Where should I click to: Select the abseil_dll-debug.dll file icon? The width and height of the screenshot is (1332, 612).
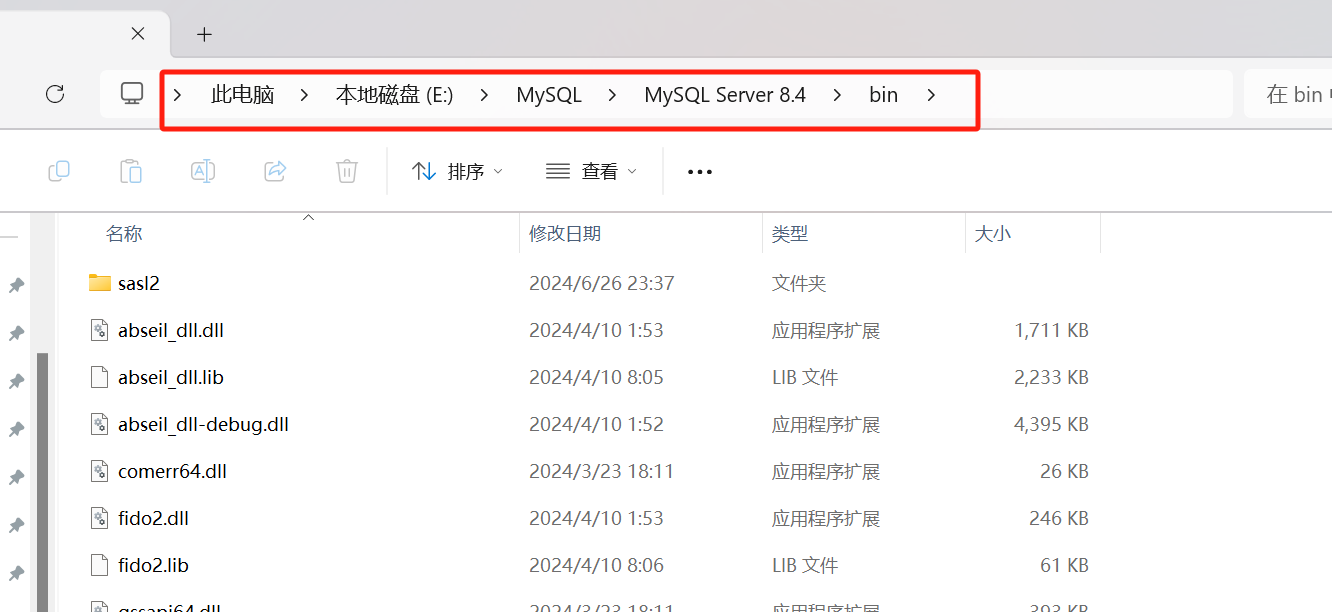(99, 424)
